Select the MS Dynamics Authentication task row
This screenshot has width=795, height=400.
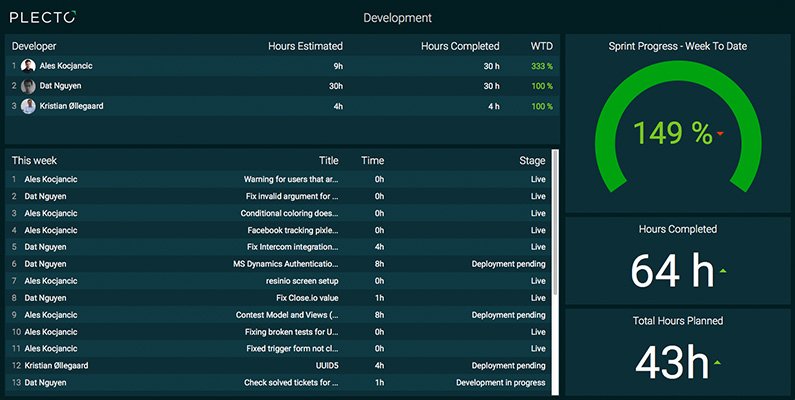279,264
